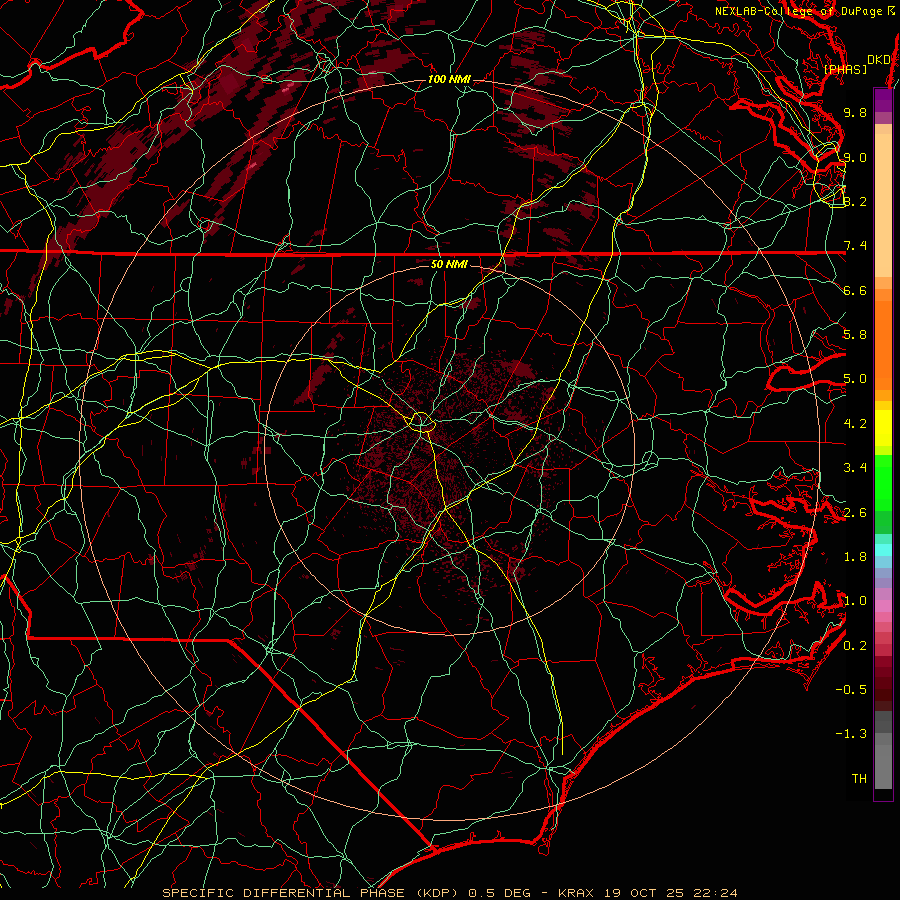Viewport: 900px width, 900px height.
Task: Click the KRAX radar site circle
Action: coord(421,422)
